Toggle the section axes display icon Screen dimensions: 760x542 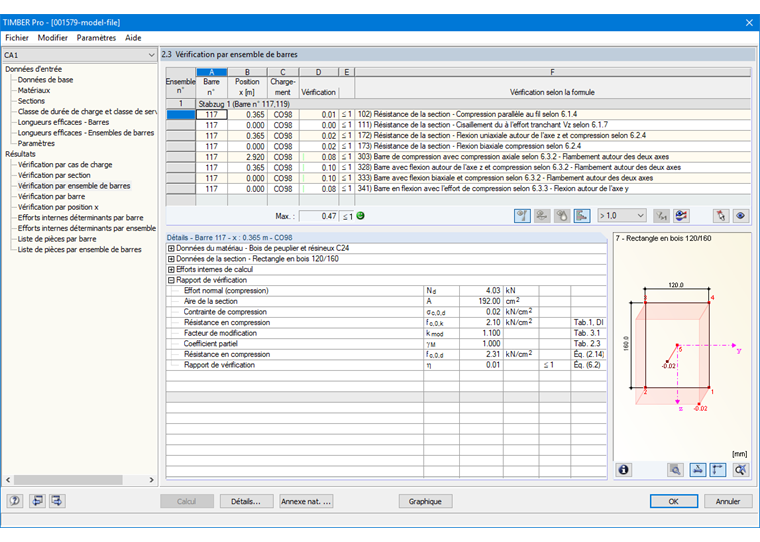(718, 469)
